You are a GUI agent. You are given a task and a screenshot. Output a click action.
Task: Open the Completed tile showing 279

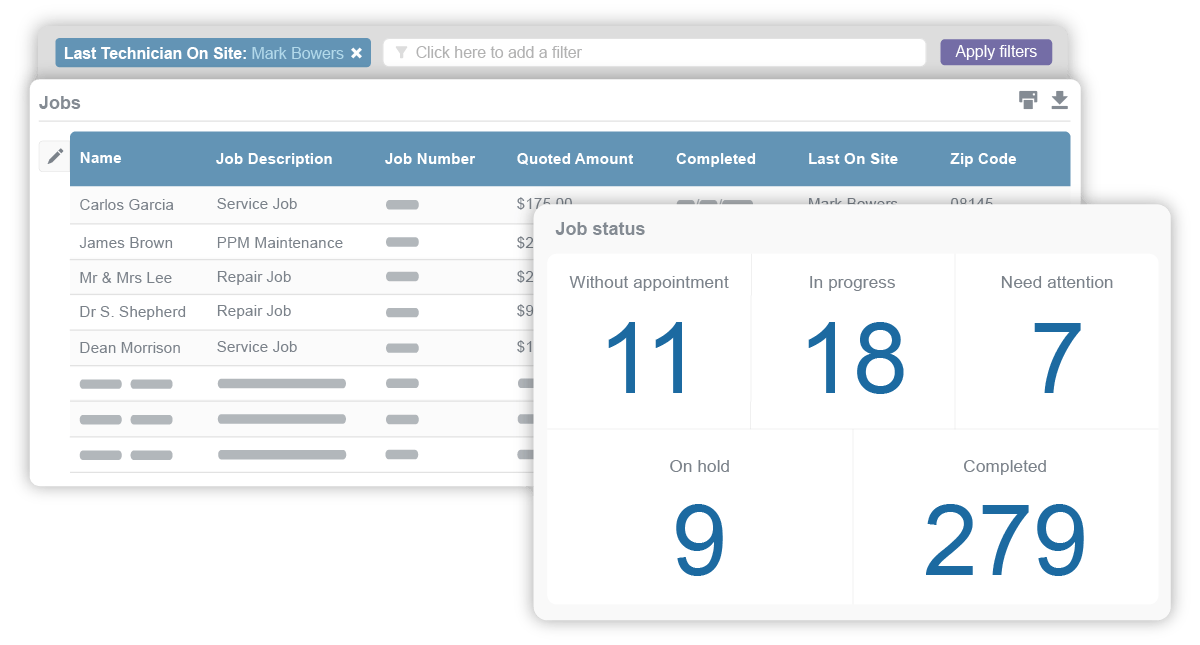pyautogui.click(x=1005, y=517)
